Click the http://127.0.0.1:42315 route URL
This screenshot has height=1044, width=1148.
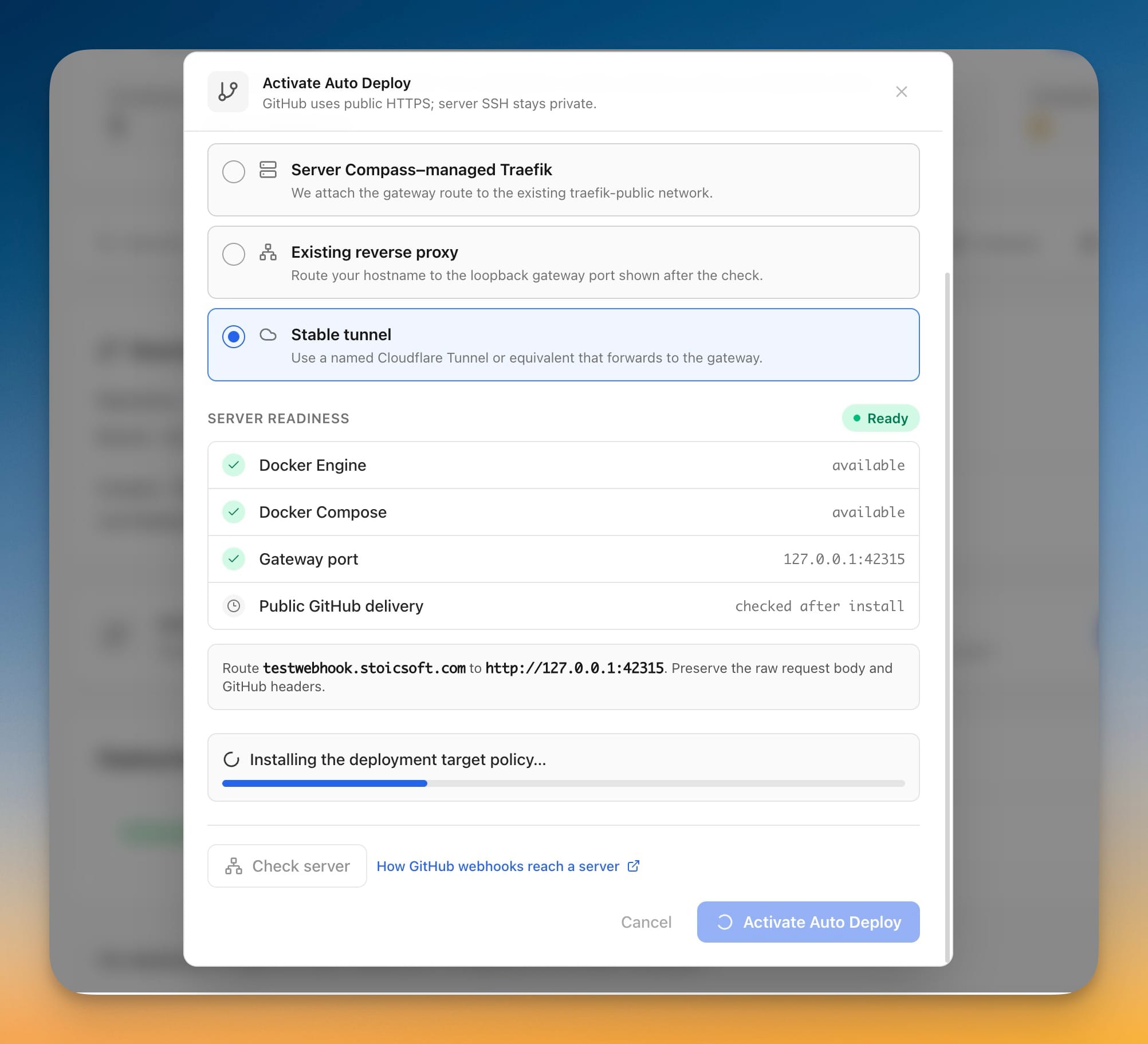point(574,668)
